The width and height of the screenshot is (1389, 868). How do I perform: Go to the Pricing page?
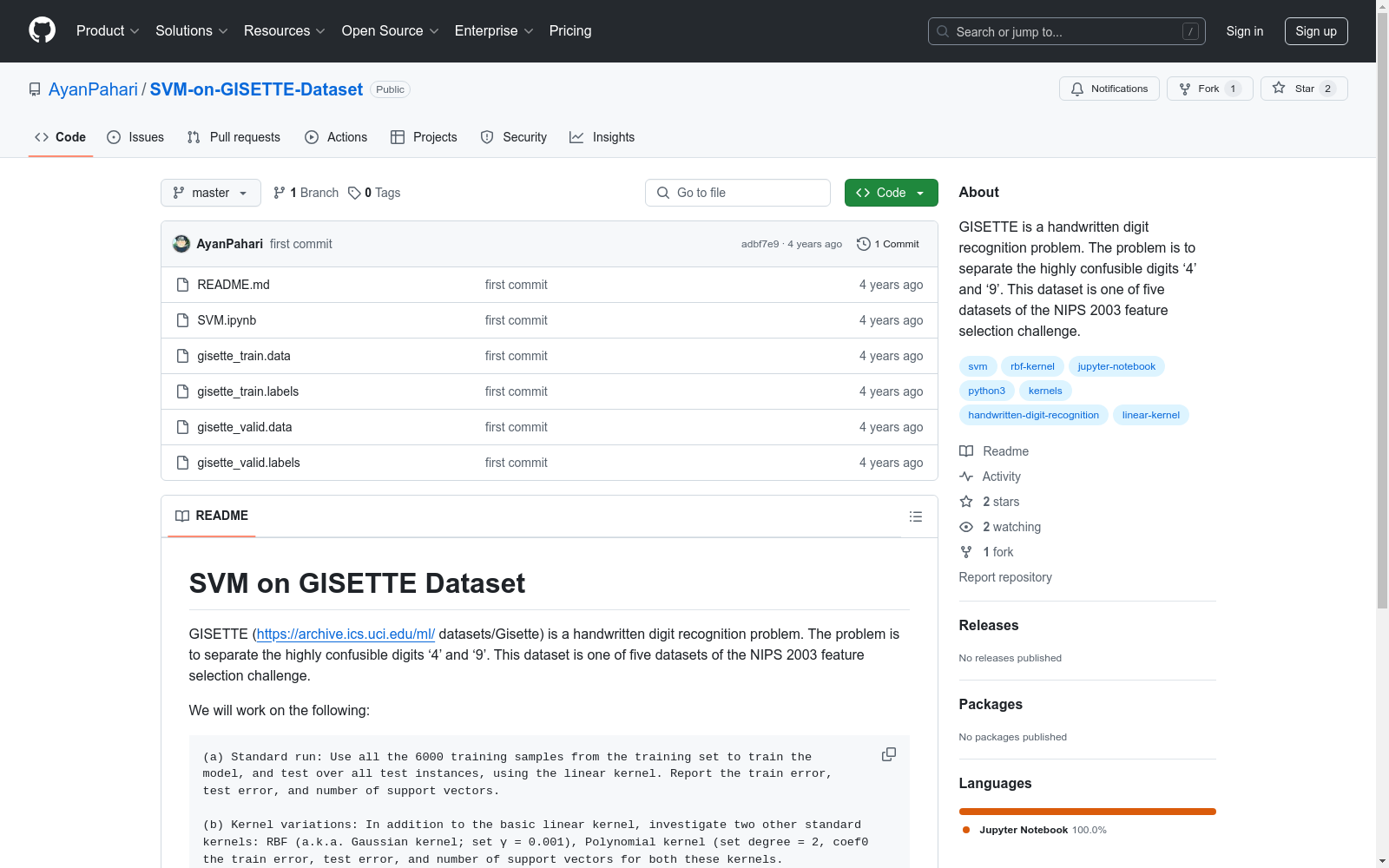[570, 30]
